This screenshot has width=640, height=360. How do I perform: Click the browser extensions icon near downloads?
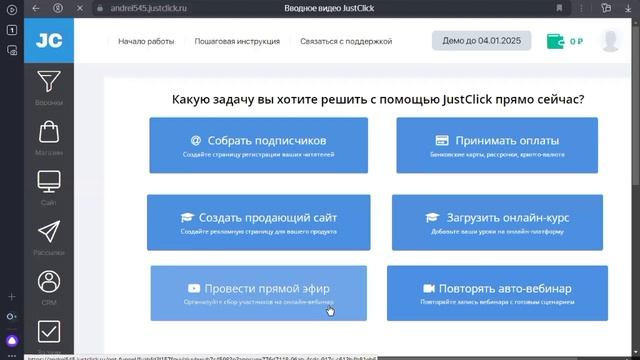point(606,8)
